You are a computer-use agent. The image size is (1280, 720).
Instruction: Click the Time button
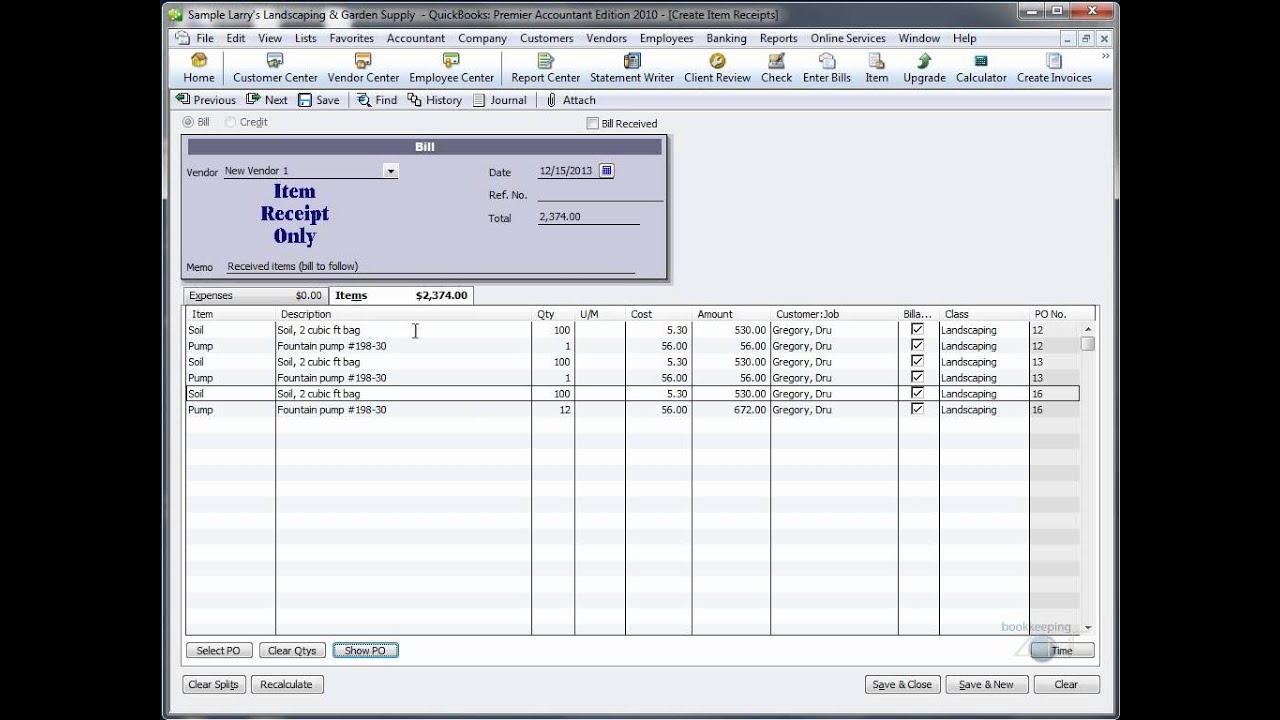pyautogui.click(x=1062, y=650)
